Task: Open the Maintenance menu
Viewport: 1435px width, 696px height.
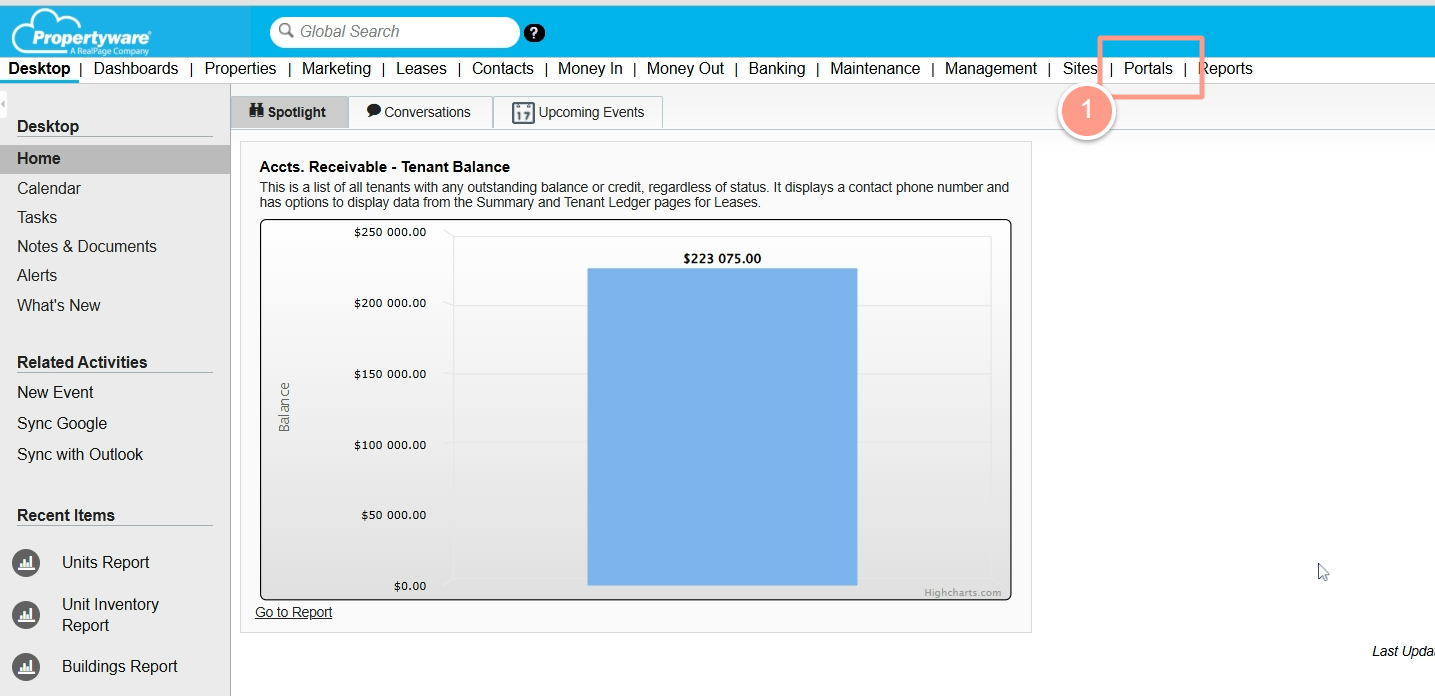Action: click(875, 69)
